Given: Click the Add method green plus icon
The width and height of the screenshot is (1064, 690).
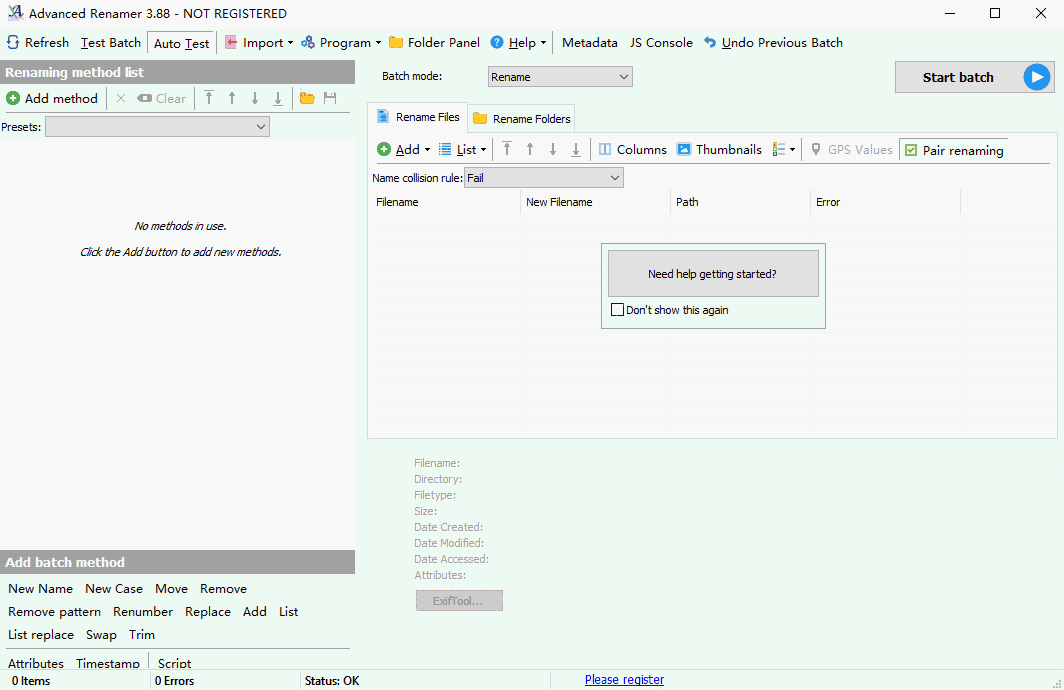Looking at the screenshot, I should coord(13,98).
